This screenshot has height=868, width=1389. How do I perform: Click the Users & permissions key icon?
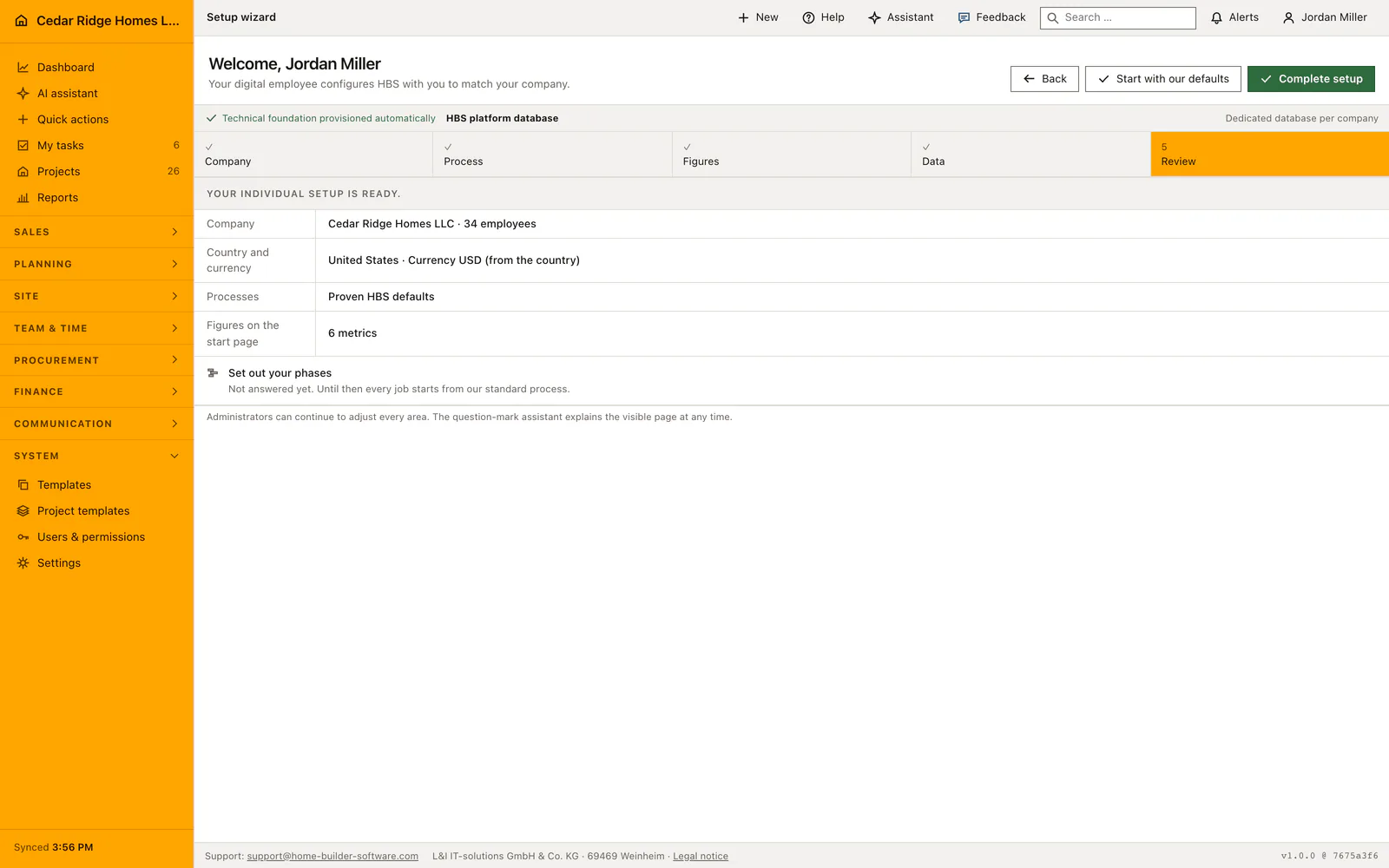coord(23,537)
